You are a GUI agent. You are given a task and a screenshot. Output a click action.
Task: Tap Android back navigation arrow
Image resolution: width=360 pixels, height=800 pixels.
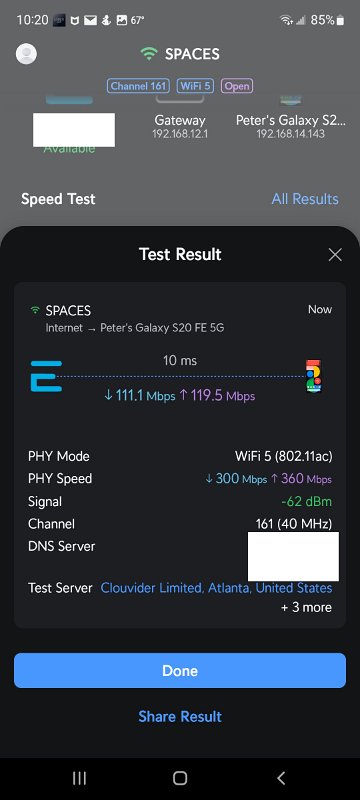(x=281, y=778)
